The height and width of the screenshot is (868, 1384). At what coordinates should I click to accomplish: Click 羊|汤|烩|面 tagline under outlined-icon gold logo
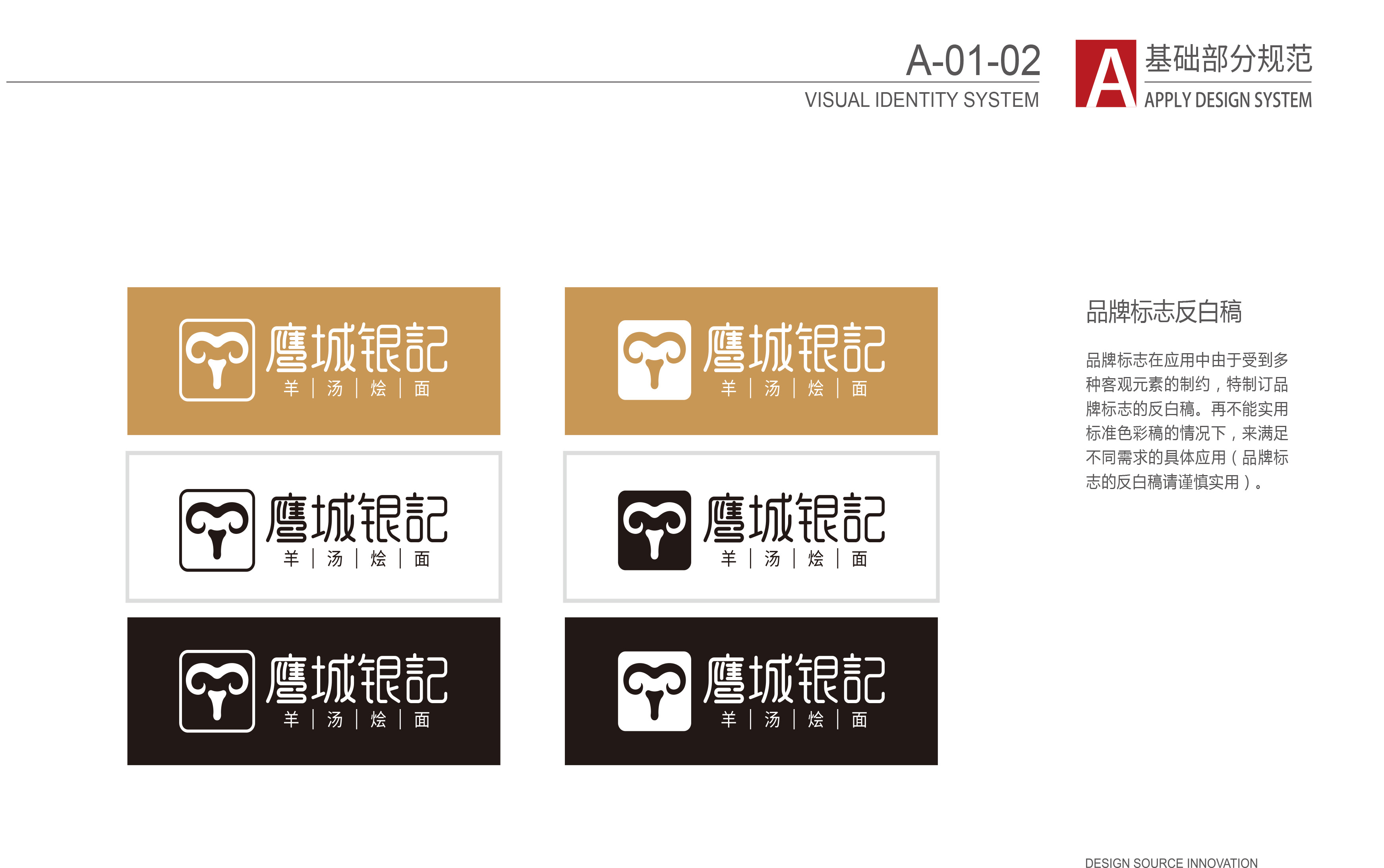[x=356, y=389]
